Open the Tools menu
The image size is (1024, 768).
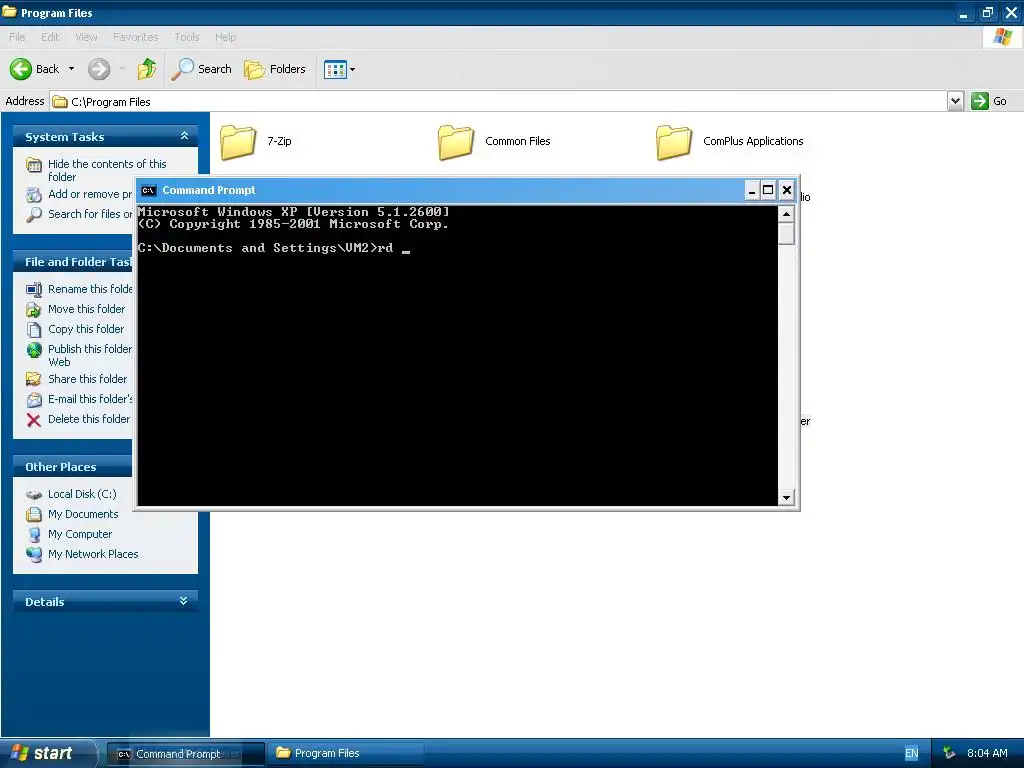[186, 37]
